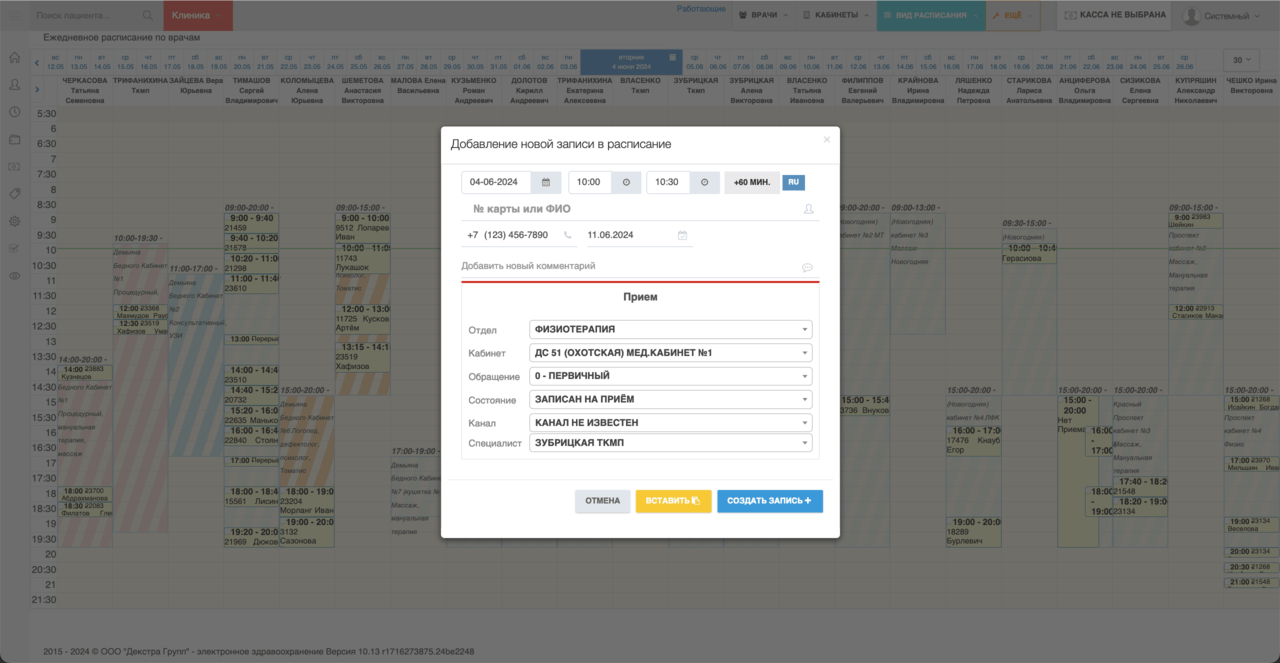Open the Системный user dropdown
The image size is (1280, 663).
click(1221, 16)
